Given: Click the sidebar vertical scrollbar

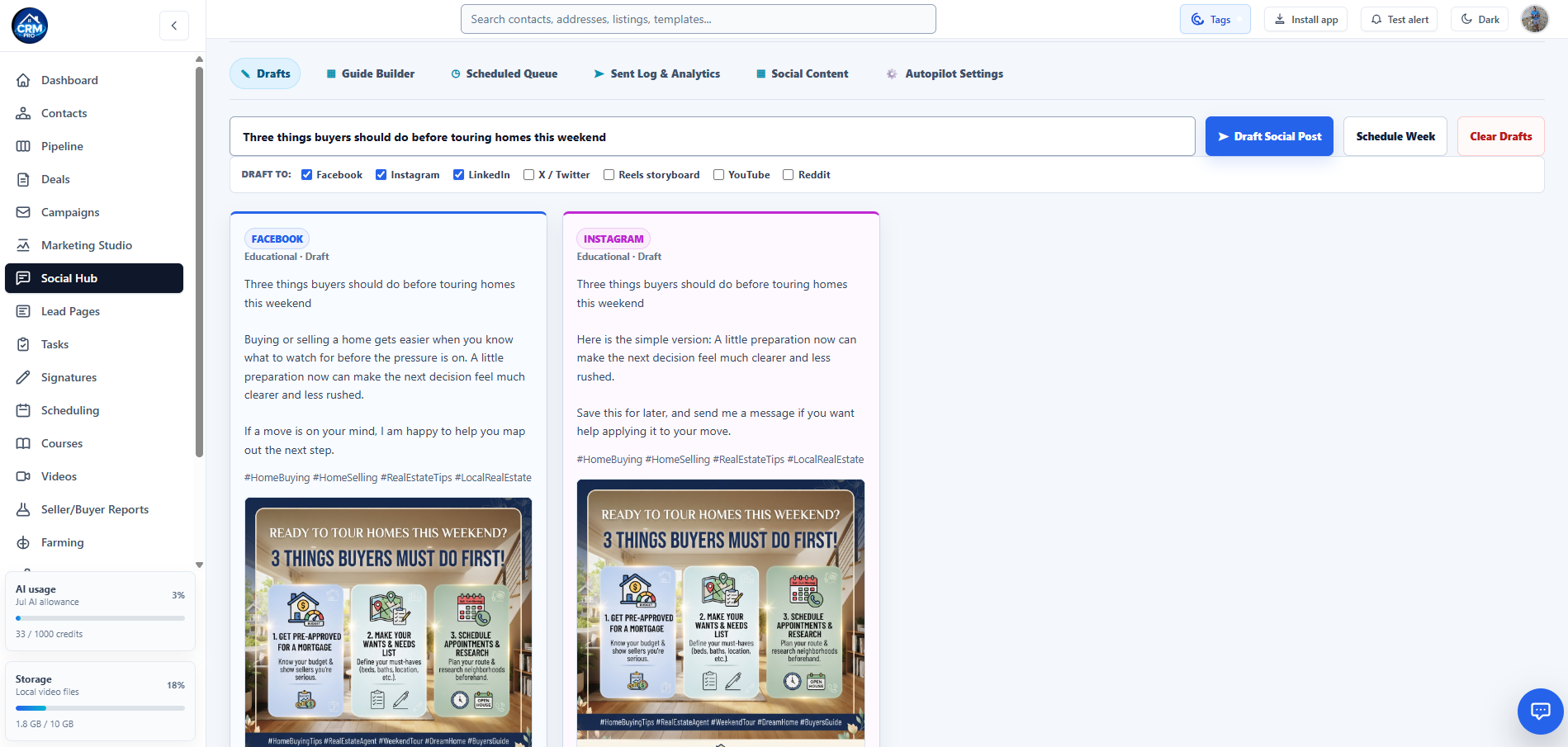Looking at the screenshot, I should tap(199, 261).
